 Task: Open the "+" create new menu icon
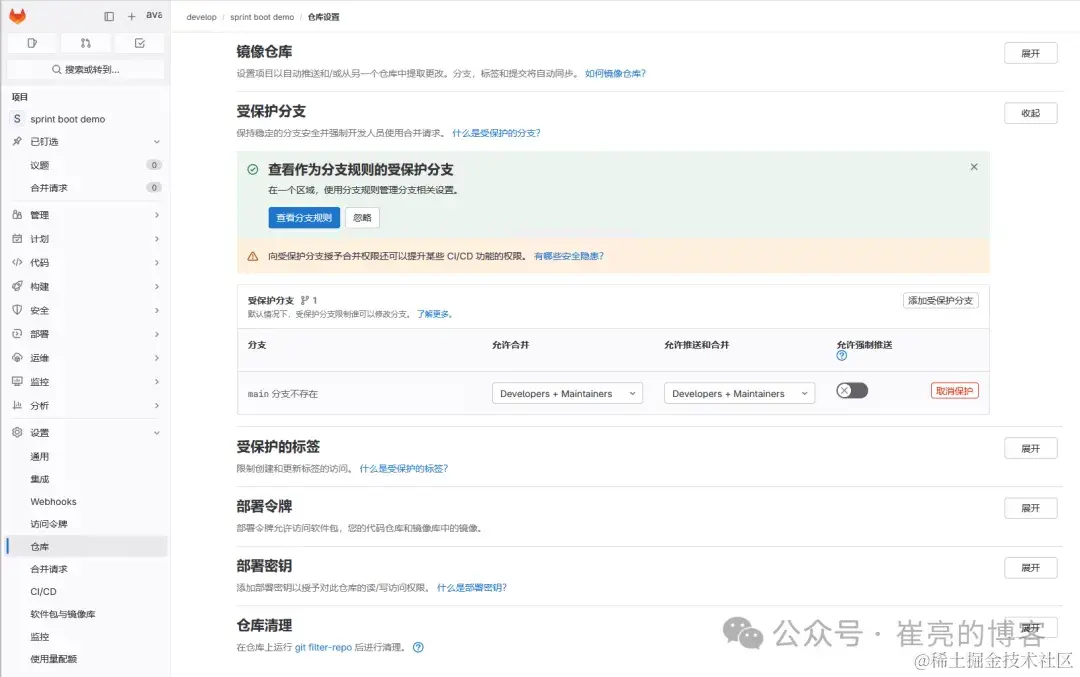(x=130, y=16)
